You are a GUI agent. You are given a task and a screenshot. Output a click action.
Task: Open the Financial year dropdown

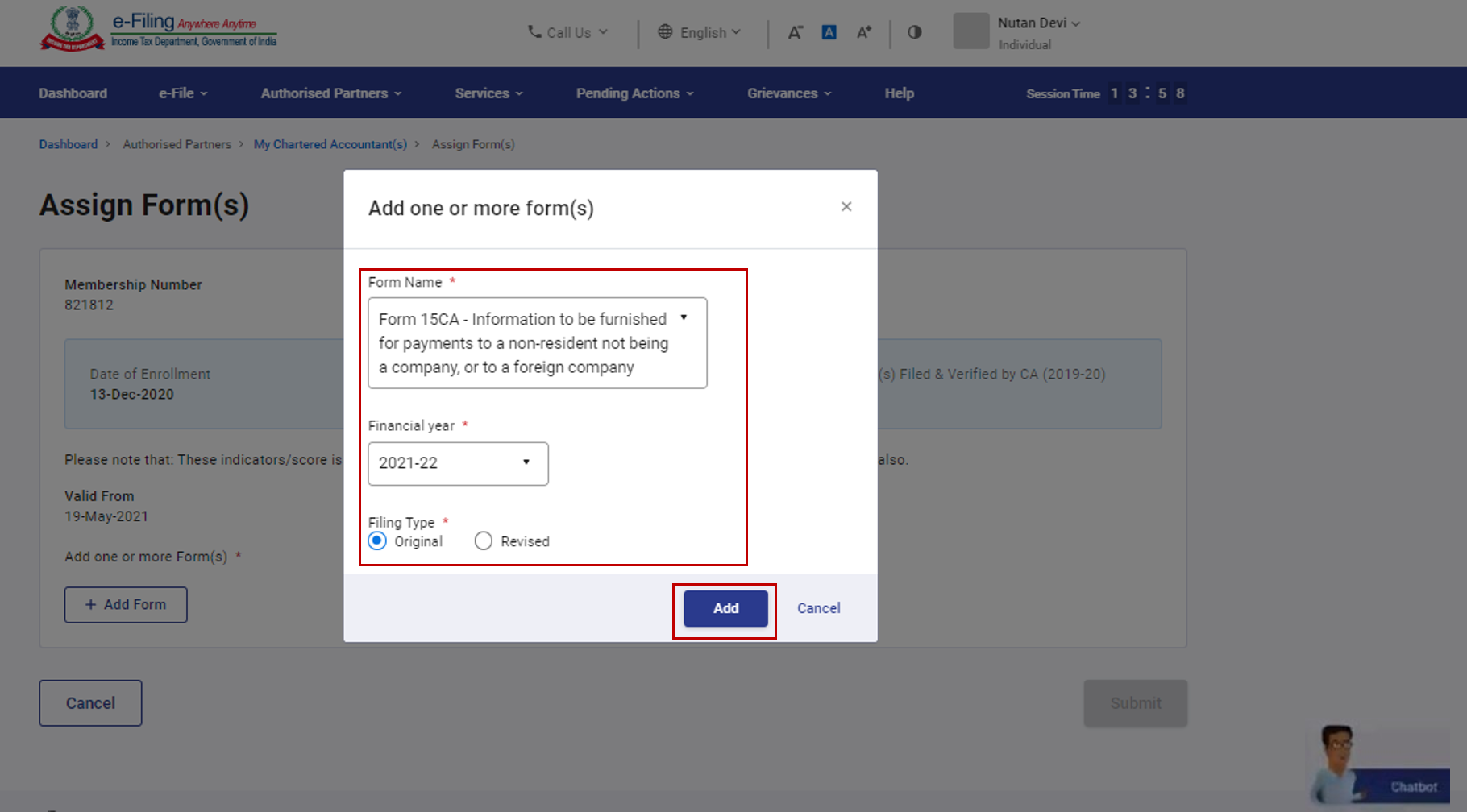458,463
